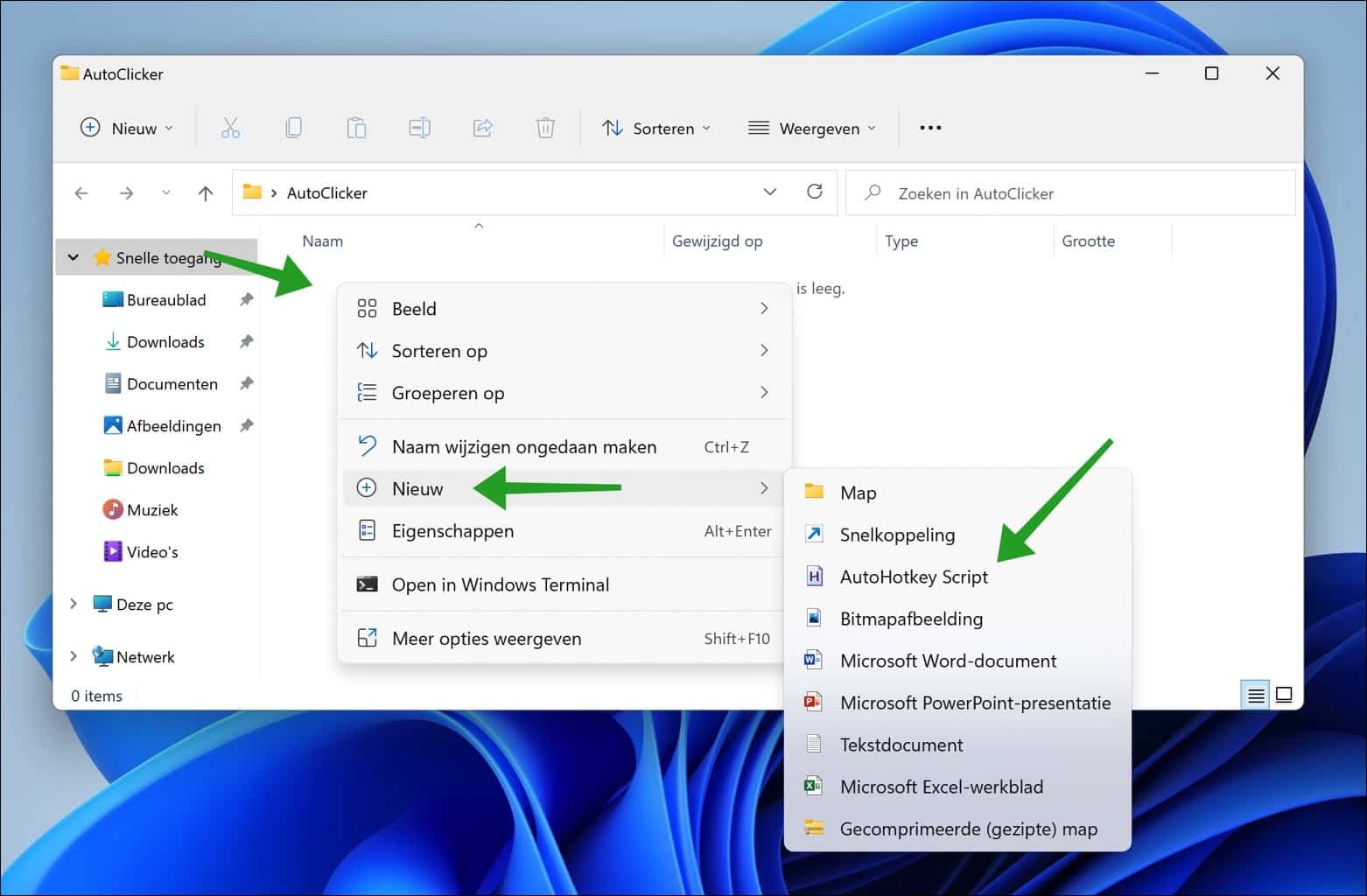Image resolution: width=1367 pixels, height=896 pixels.
Task: Switch to details view layout toggle
Action: [1256, 696]
